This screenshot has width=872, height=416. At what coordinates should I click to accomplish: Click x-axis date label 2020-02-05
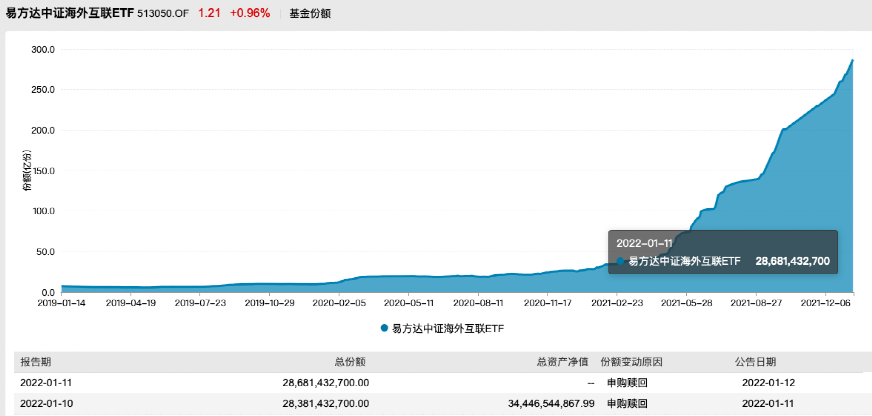pyautogui.click(x=339, y=304)
